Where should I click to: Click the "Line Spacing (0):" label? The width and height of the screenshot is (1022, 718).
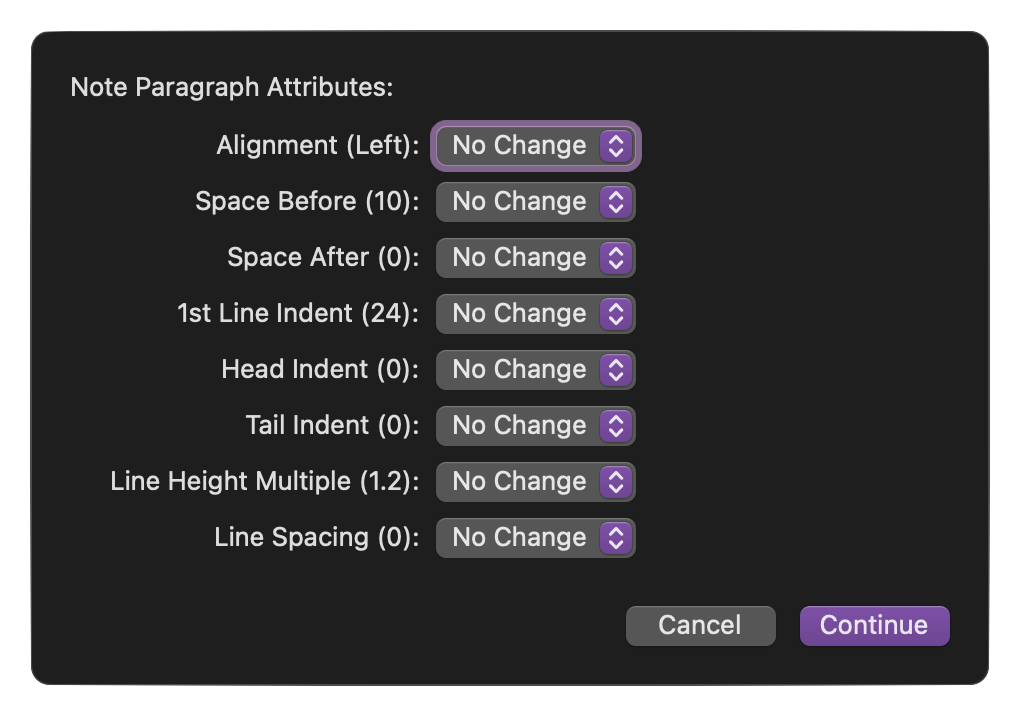(317, 538)
